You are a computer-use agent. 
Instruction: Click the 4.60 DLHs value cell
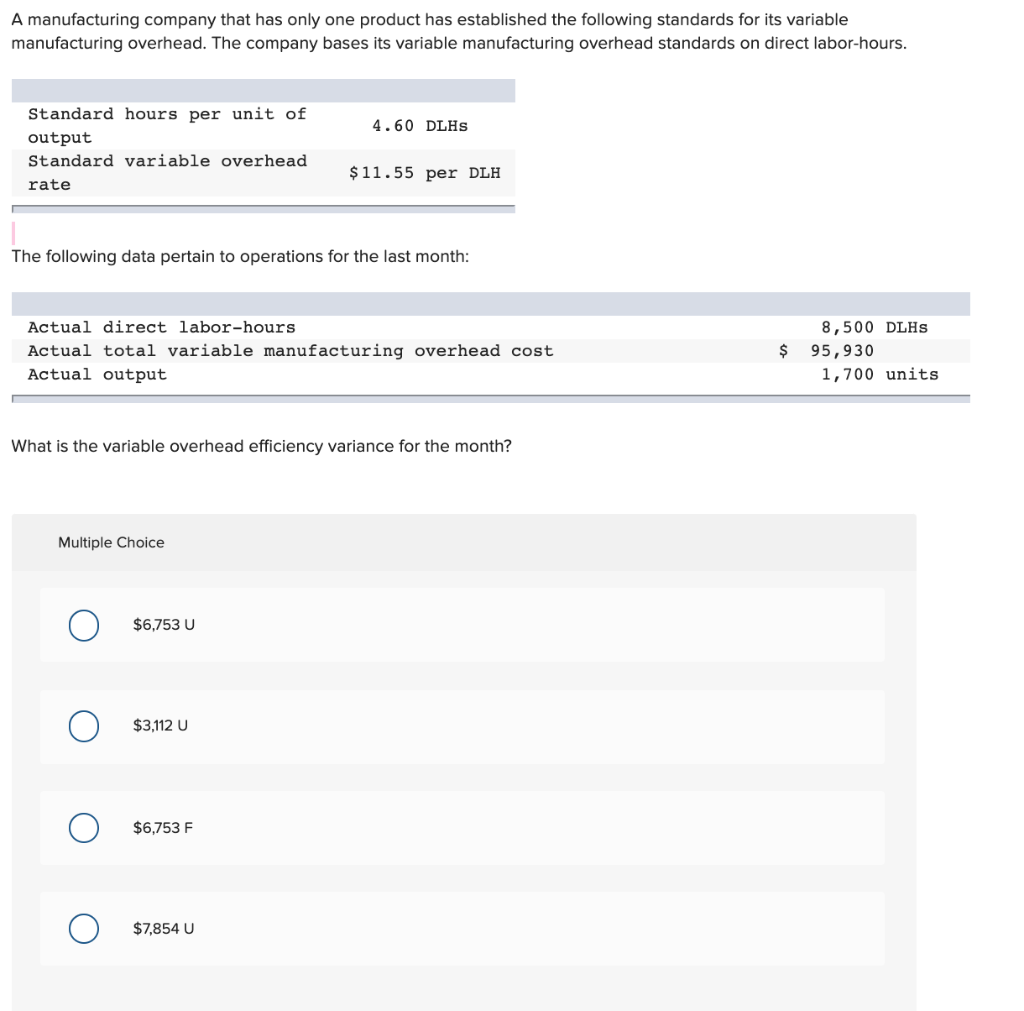point(420,126)
